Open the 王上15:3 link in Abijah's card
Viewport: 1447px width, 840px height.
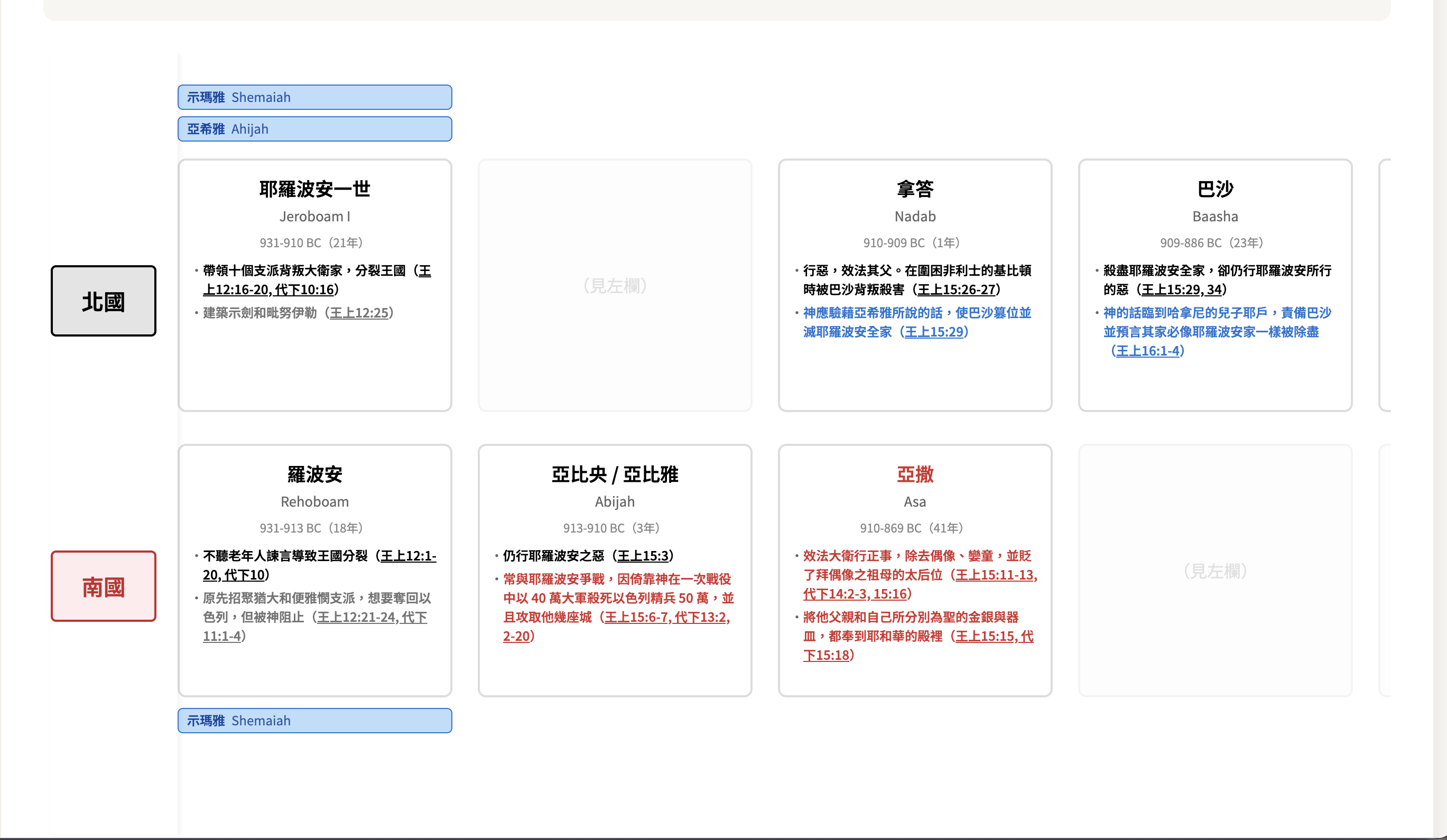tap(643, 556)
